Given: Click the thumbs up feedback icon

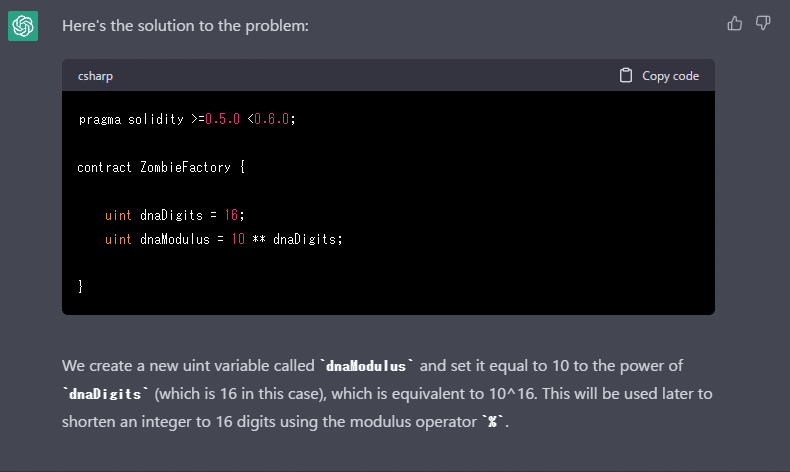Looking at the screenshot, I should click(735, 23).
